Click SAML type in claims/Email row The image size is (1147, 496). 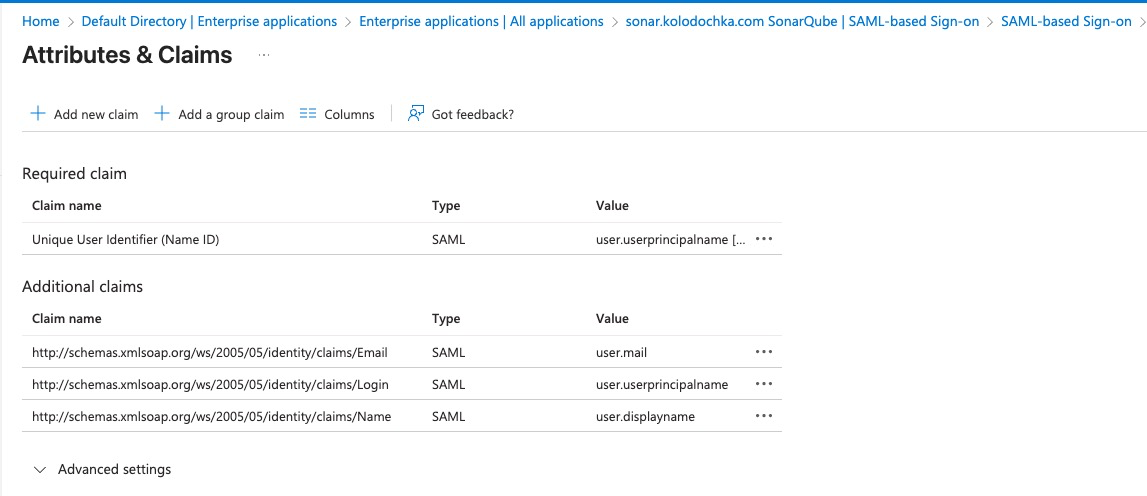click(x=448, y=352)
